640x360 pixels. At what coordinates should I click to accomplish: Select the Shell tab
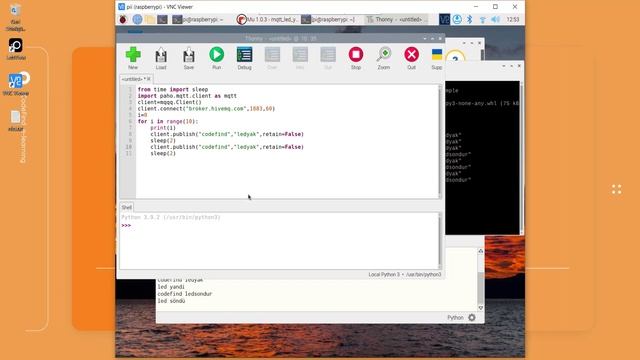click(x=127, y=207)
